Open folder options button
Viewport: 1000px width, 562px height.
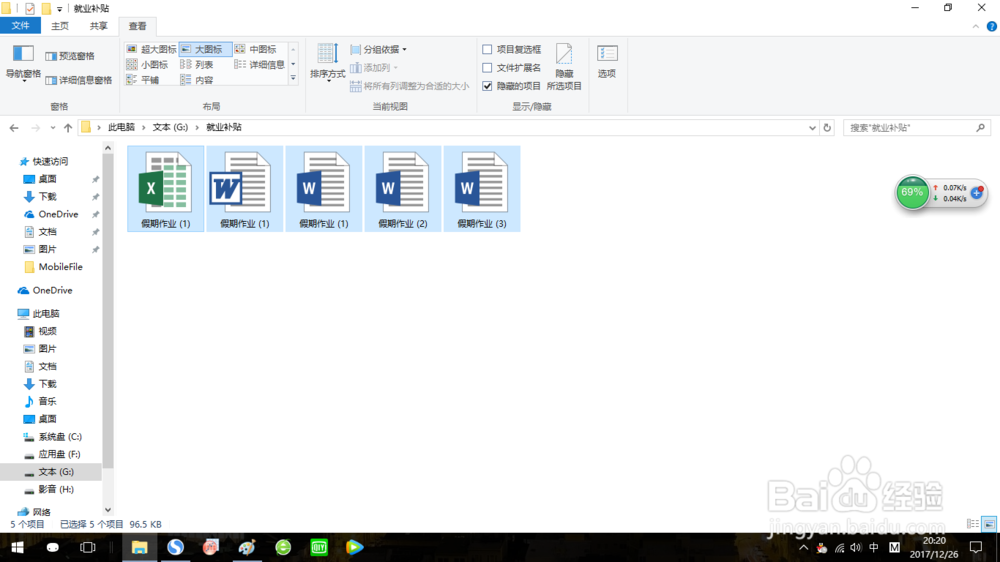607,62
